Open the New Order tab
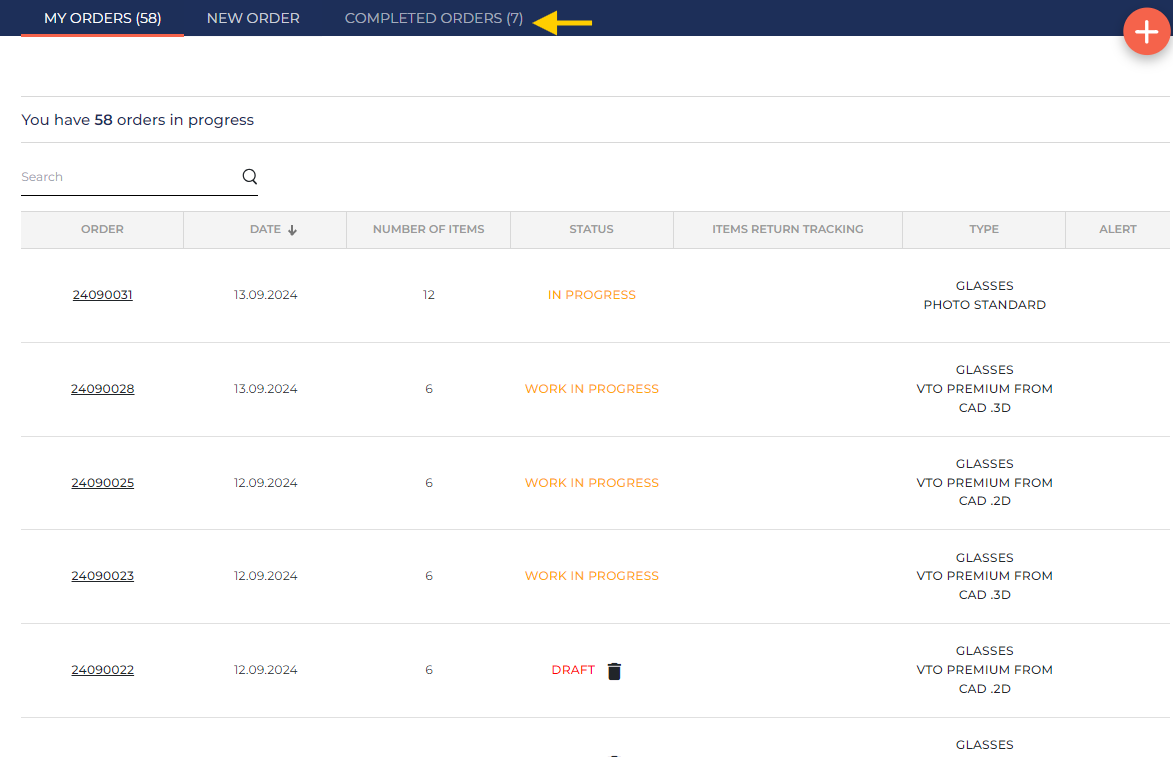Screen dimensions: 1173x757 pyautogui.click(x=253, y=18)
